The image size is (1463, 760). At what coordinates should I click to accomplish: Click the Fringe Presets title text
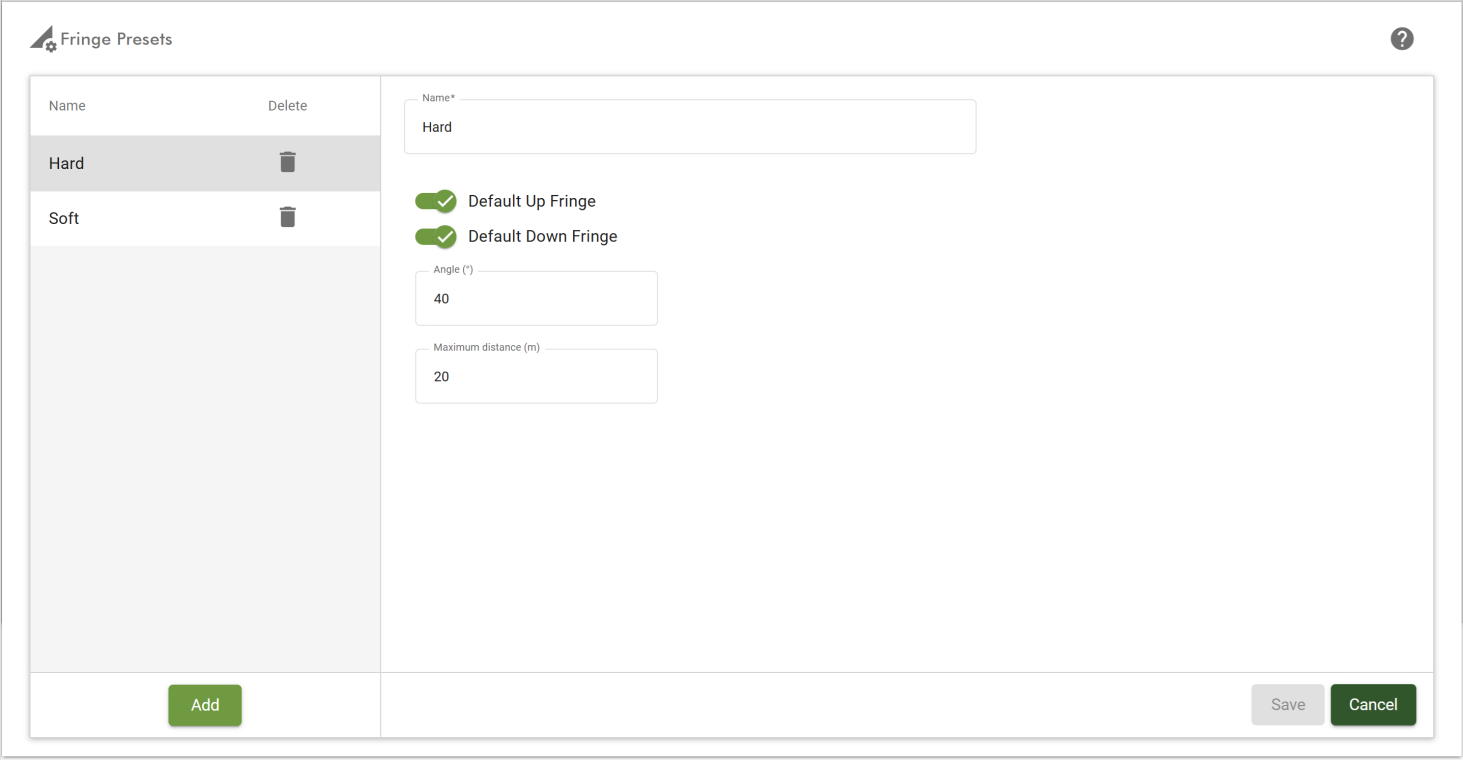pos(116,40)
